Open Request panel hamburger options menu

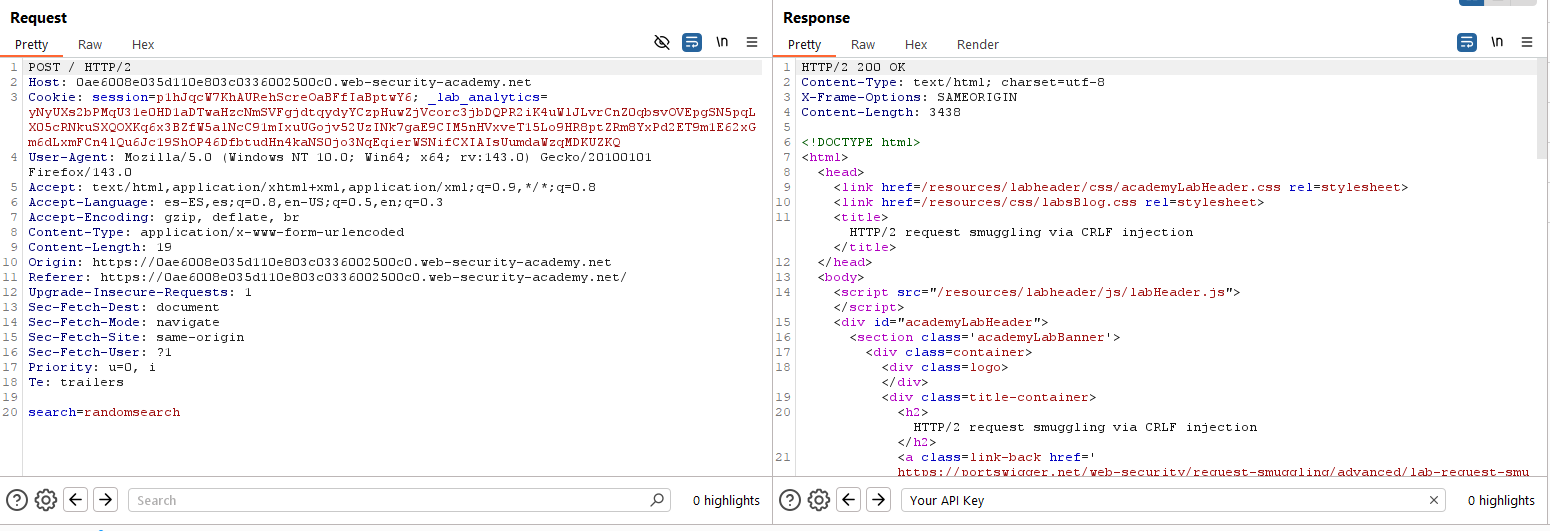point(752,42)
